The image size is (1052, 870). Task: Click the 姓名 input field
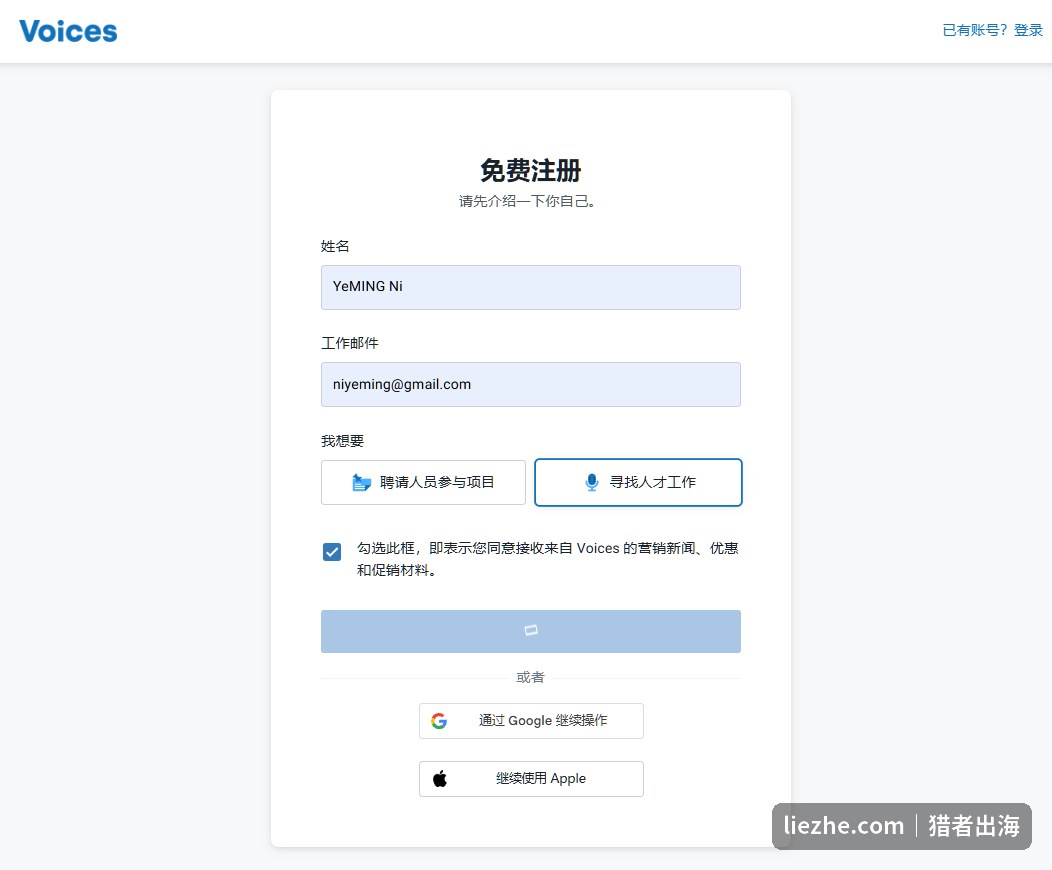tap(531, 287)
